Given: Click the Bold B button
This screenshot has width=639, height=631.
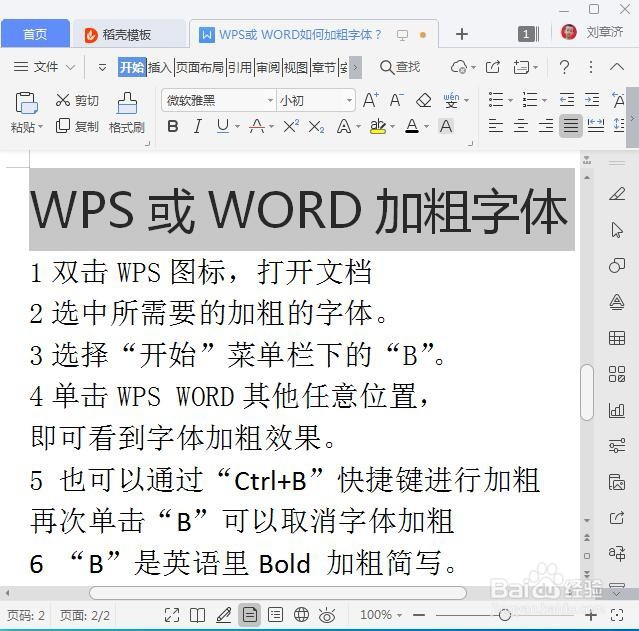Looking at the screenshot, I should [x=173, y=126].
